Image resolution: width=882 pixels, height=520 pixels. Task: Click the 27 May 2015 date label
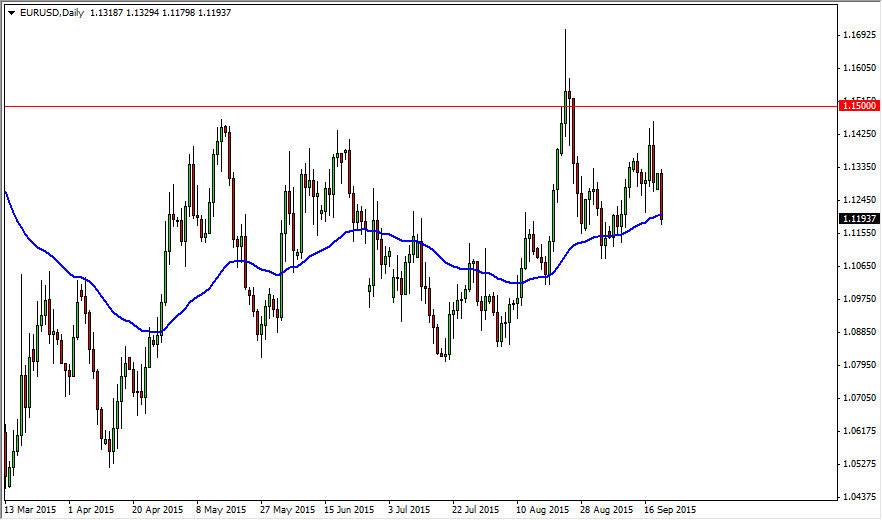[288, 510]
